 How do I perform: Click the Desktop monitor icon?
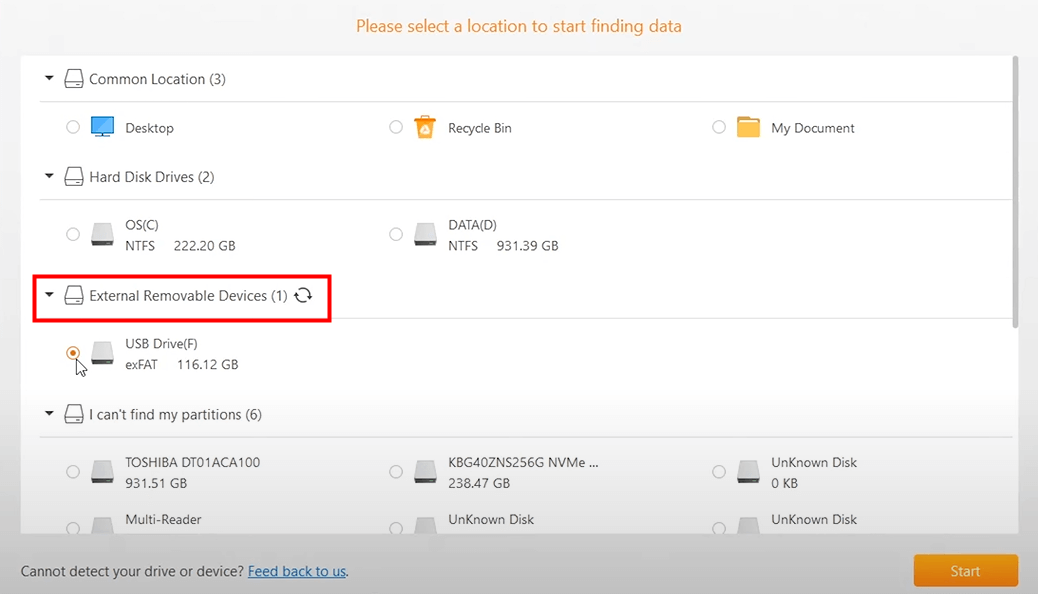tap(102, 127)
